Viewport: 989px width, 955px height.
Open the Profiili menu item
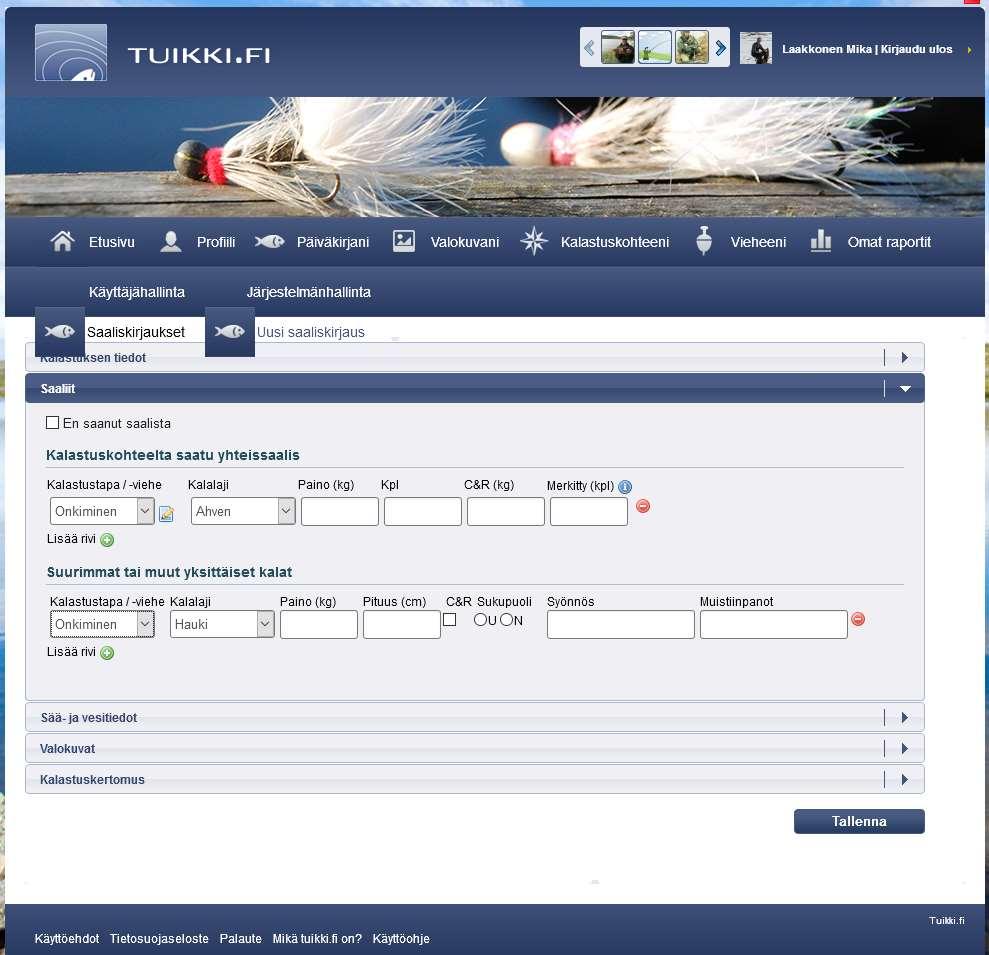[216, 242]
